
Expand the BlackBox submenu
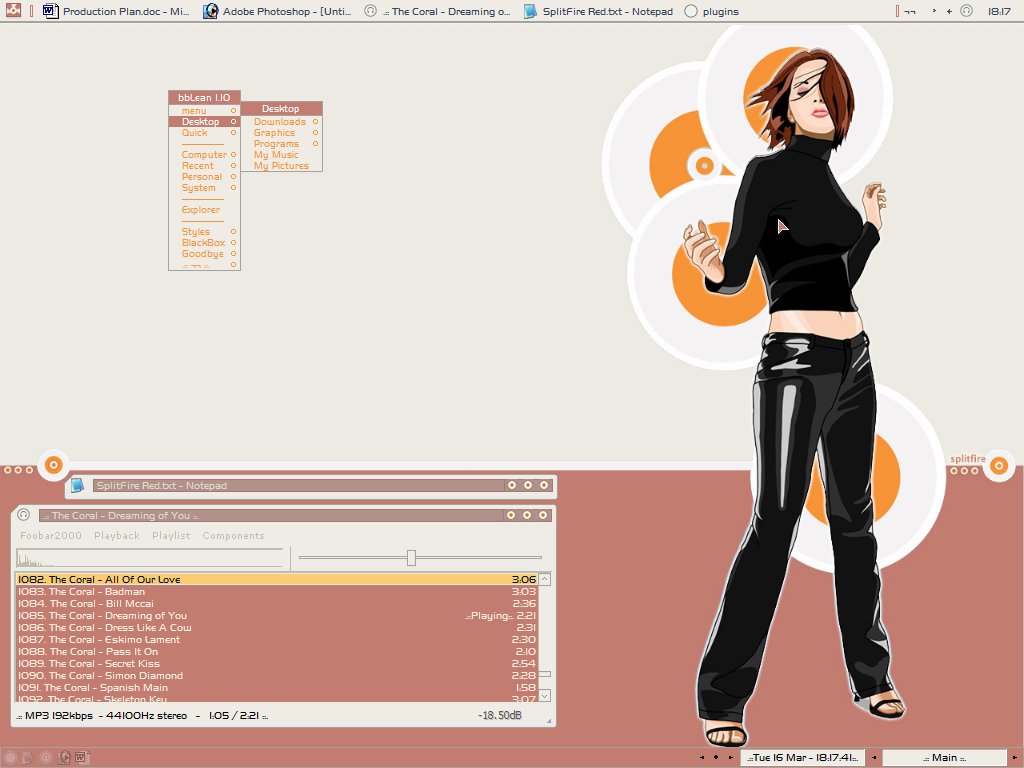(204, 243)
